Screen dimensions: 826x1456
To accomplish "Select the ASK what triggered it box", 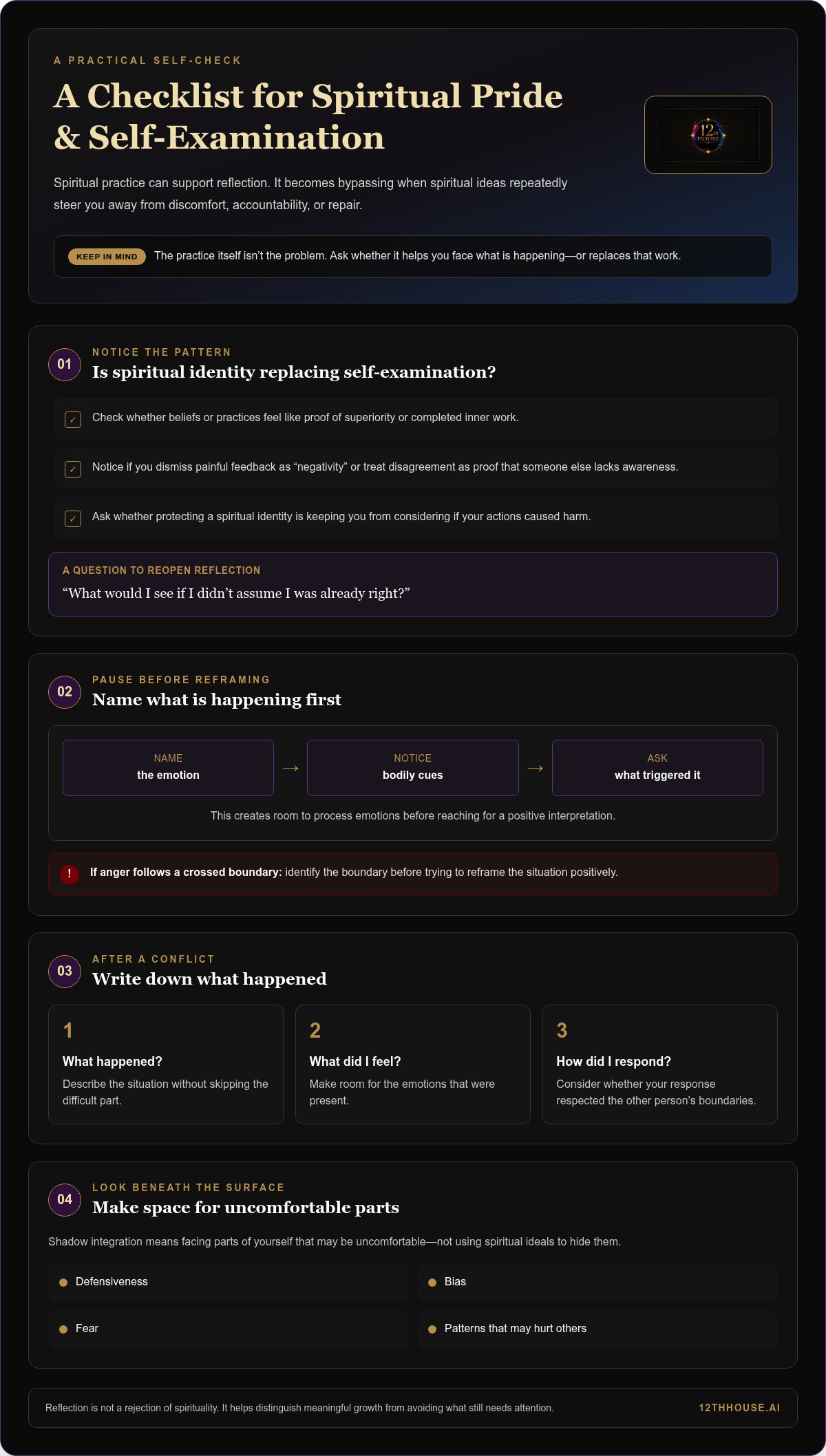I will coord(657,768).
